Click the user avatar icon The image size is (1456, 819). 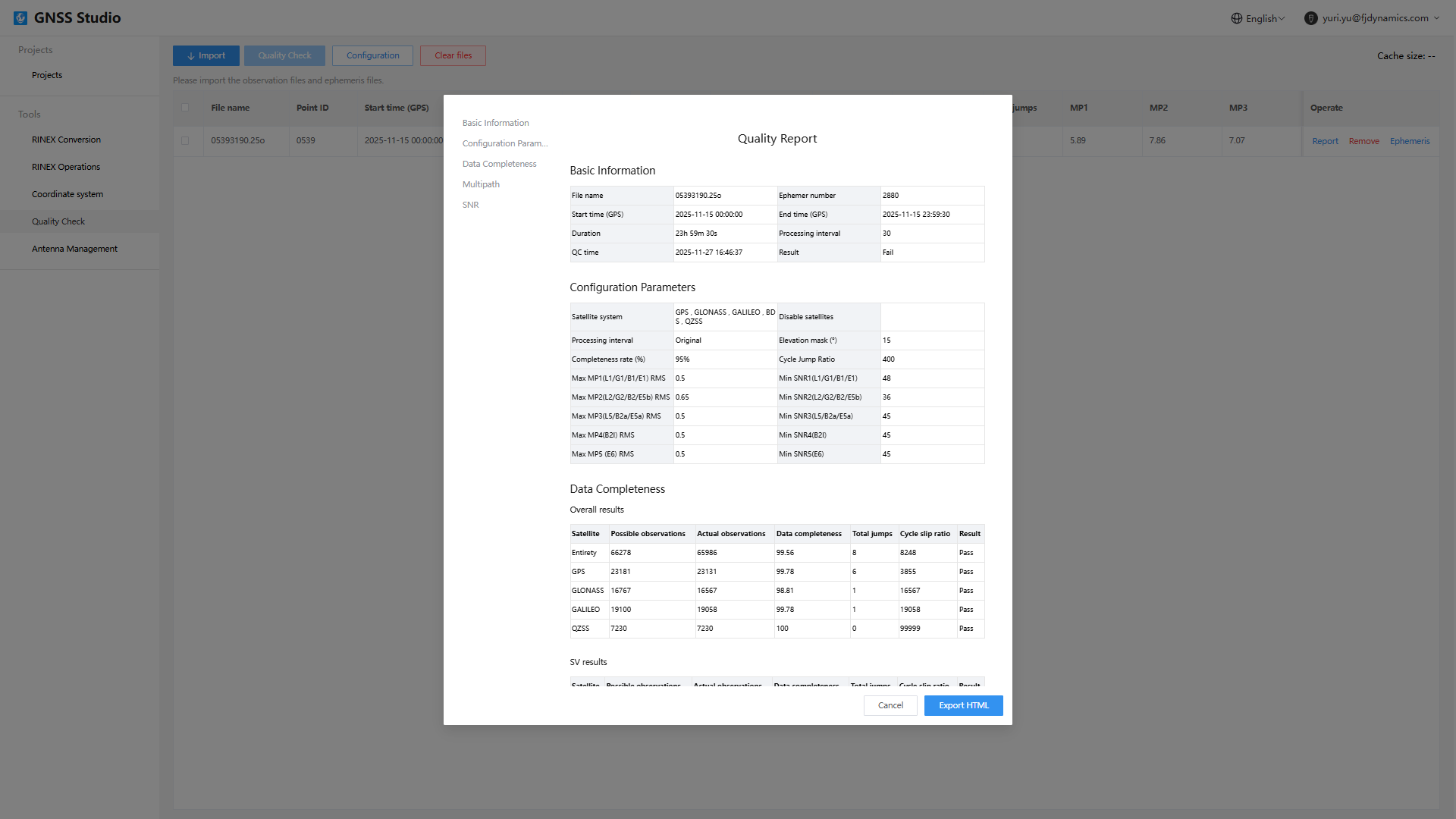click(x=1310, y=18)
